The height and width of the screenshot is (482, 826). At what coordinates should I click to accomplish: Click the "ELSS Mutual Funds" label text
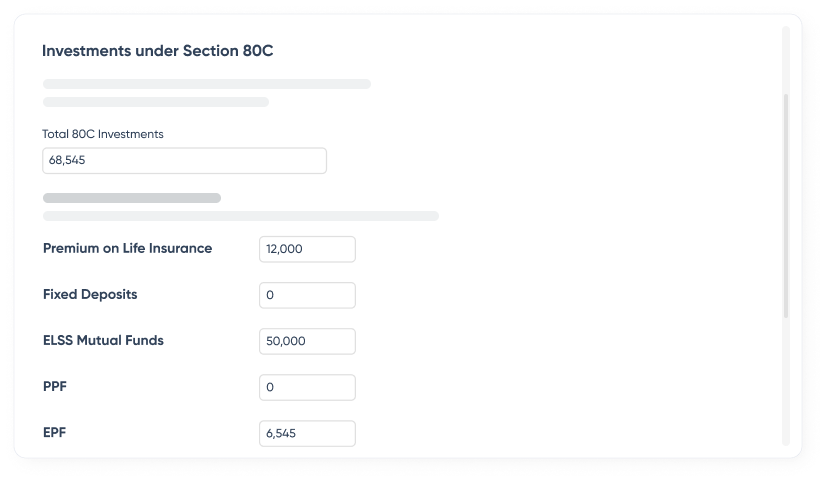tap(103, 340)
